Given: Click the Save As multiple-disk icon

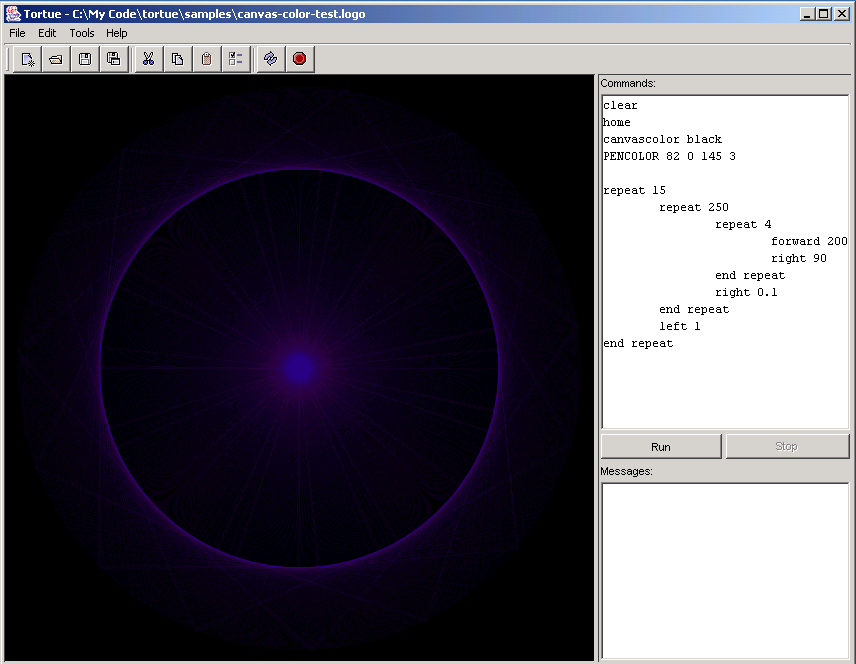Looking at the screenshot, I should click(114, 59).
